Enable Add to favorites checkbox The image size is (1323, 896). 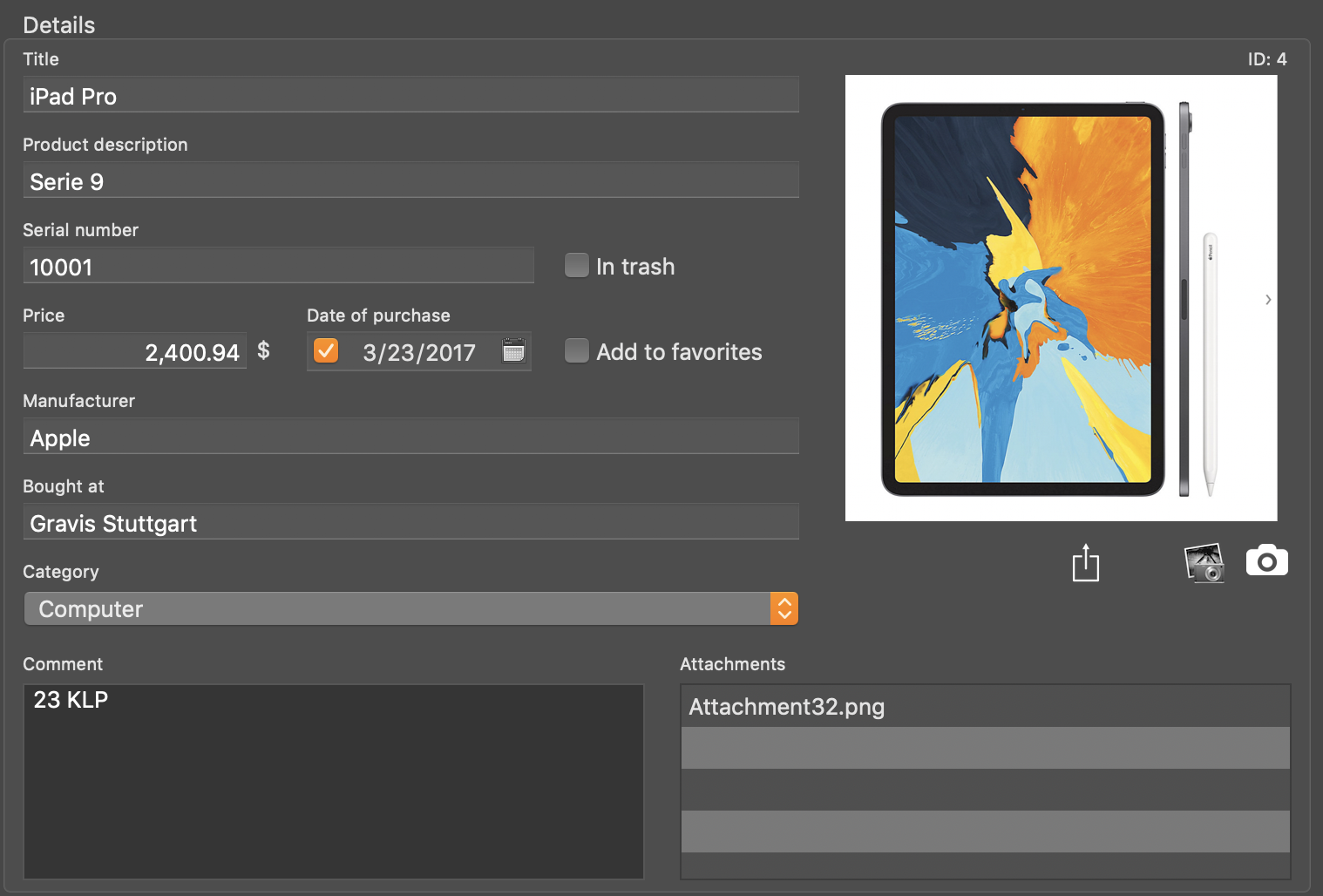coord(577,350)
